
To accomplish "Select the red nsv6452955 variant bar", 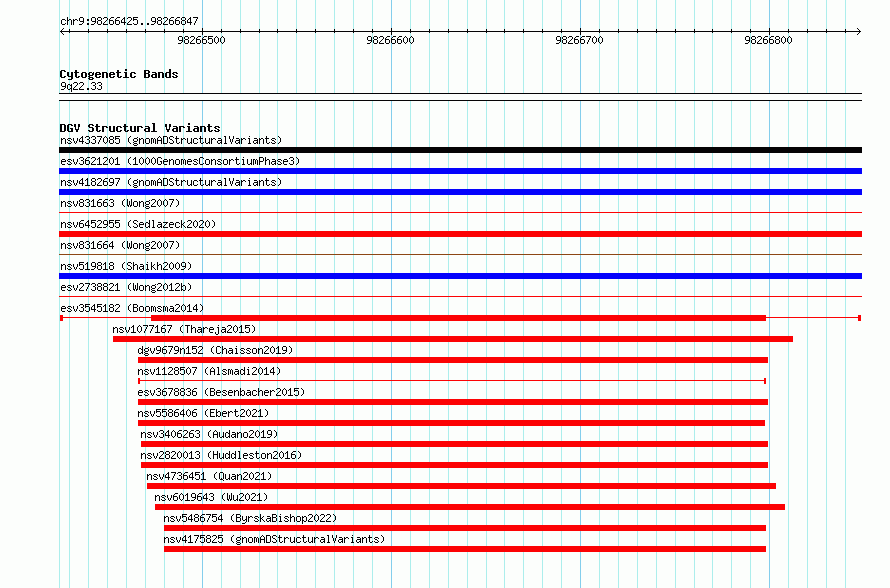I will (460, 234).
